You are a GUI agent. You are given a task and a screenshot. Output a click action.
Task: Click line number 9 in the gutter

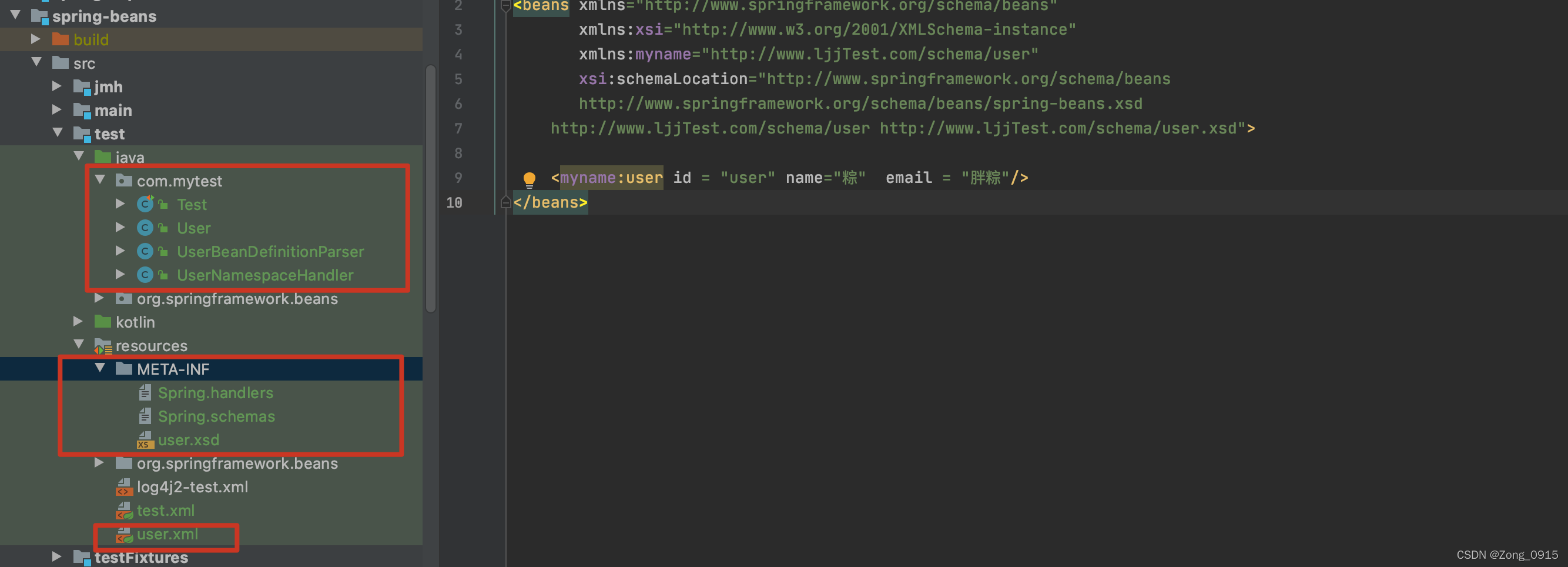click(458, 178)
